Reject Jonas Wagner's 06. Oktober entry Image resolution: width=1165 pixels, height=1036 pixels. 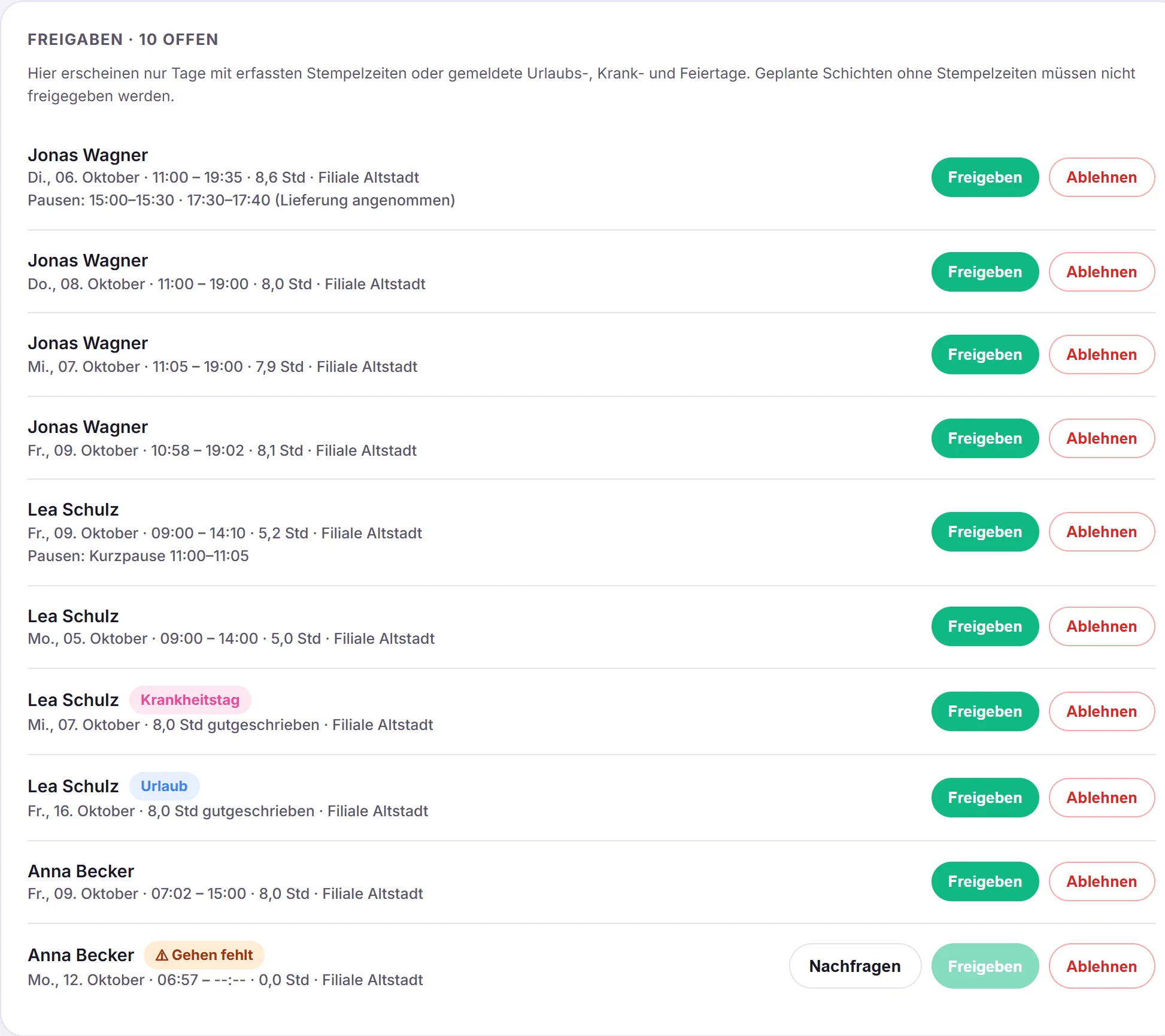(x=1102, y=177)
